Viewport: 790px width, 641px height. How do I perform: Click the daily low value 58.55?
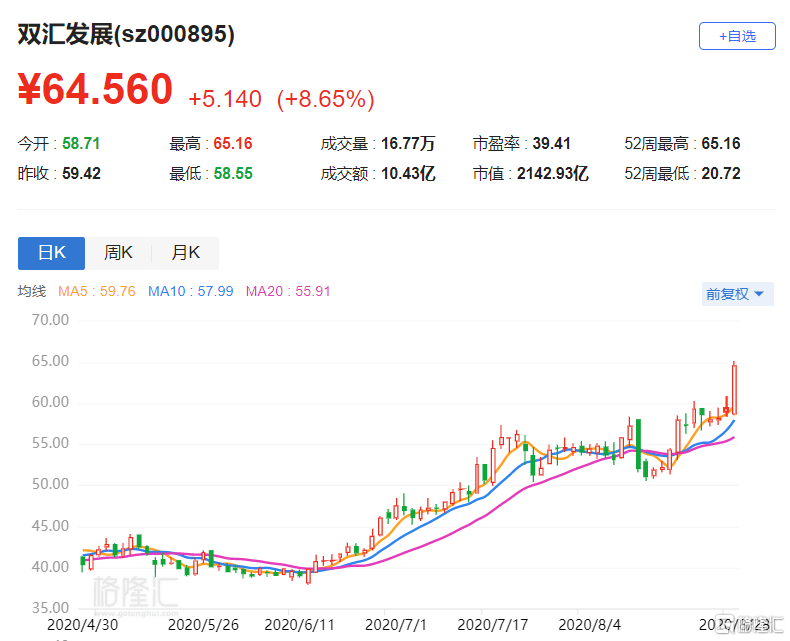coord(233,174)
